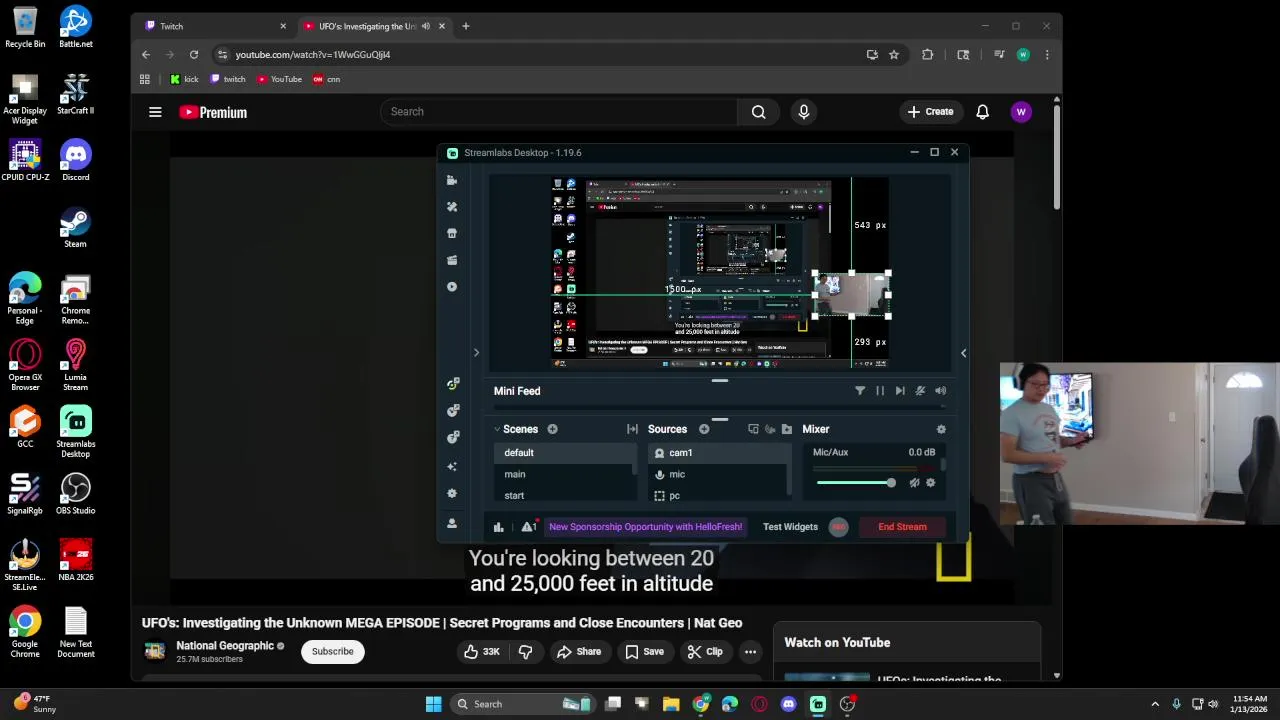Image resolution: width=1280 pixels, height=720 pixels.
Task: Open the sparkle AI icon in Streamlabs sidebar
Action: click(x=452, y=466)
